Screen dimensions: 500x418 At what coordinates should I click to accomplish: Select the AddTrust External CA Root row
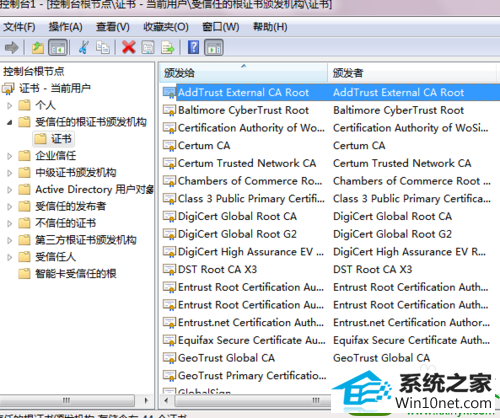click(330, 92)
